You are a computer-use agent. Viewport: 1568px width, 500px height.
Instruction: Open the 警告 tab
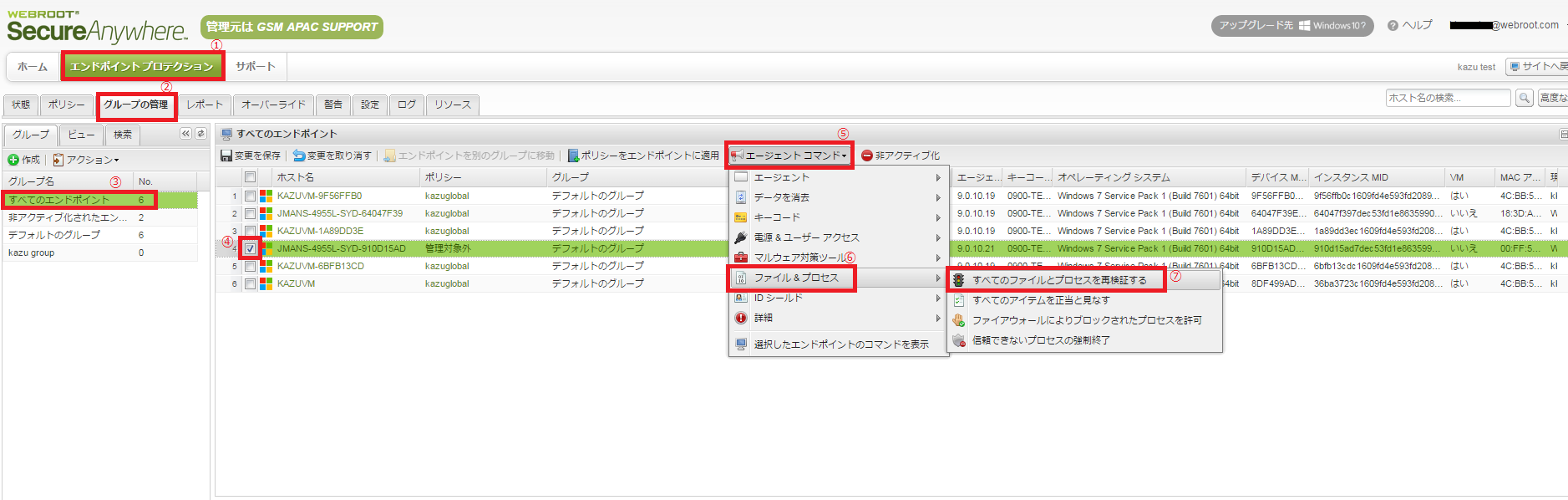[333, 105]
